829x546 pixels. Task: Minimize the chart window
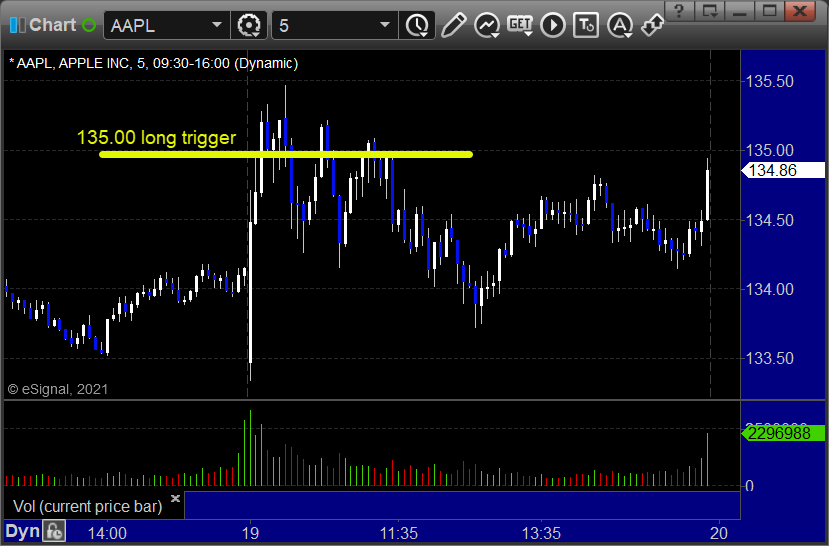(740, 10)
